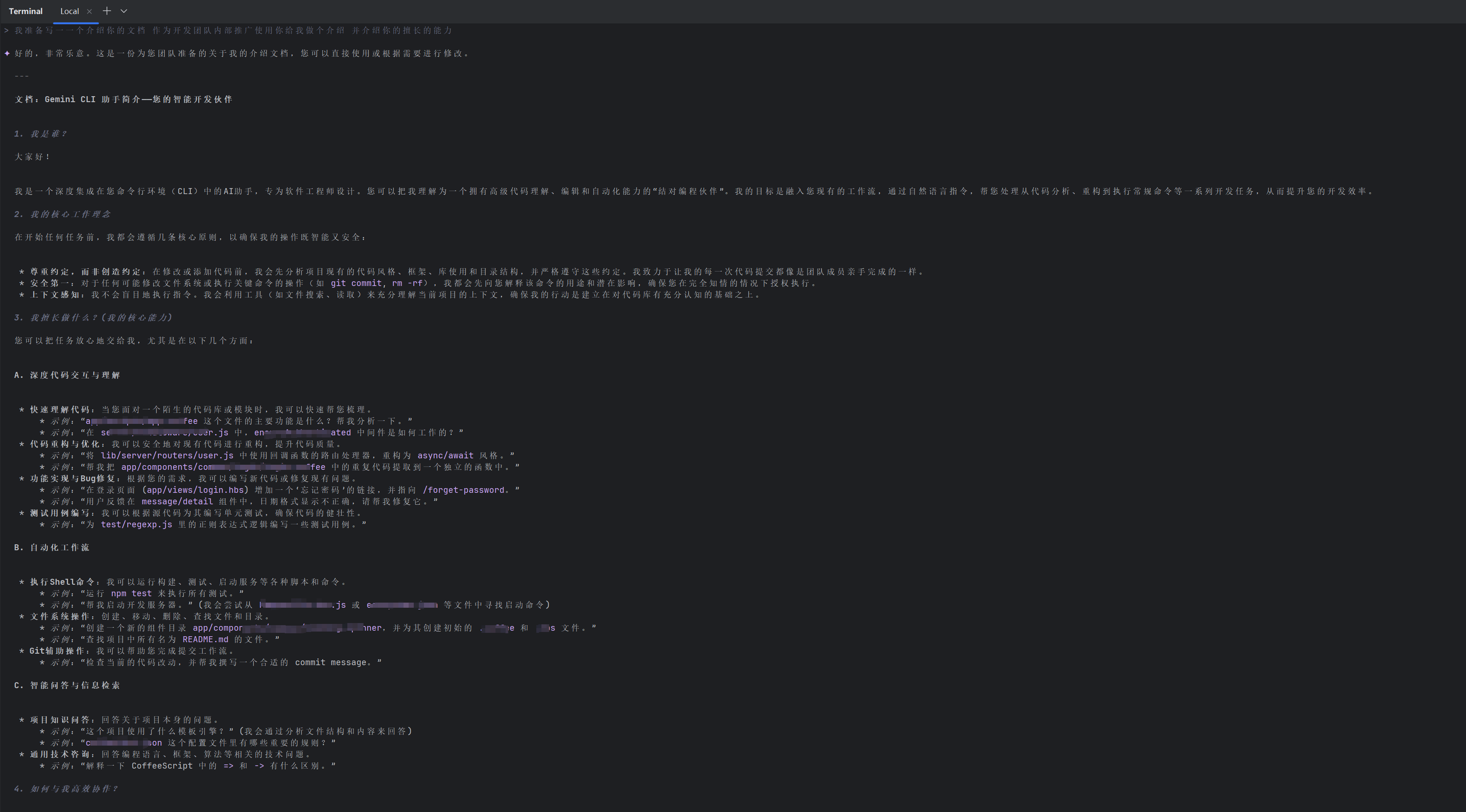Open a new terminal tab with the plus icon

106,11
